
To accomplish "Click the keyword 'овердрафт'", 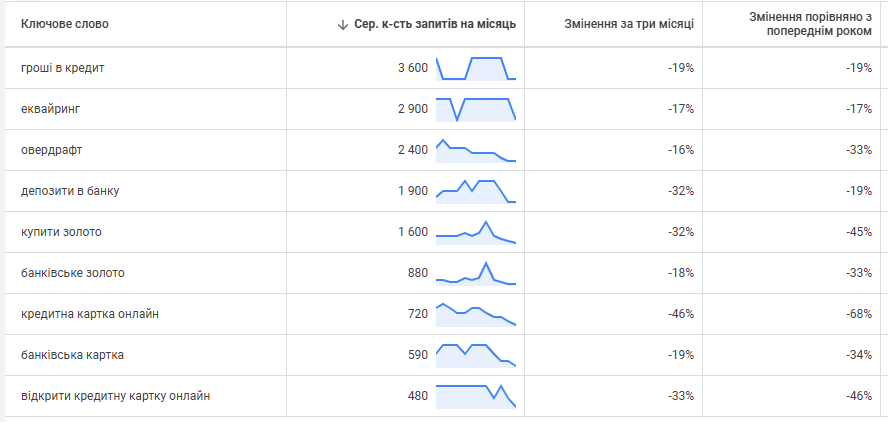I will pos(51,150).
